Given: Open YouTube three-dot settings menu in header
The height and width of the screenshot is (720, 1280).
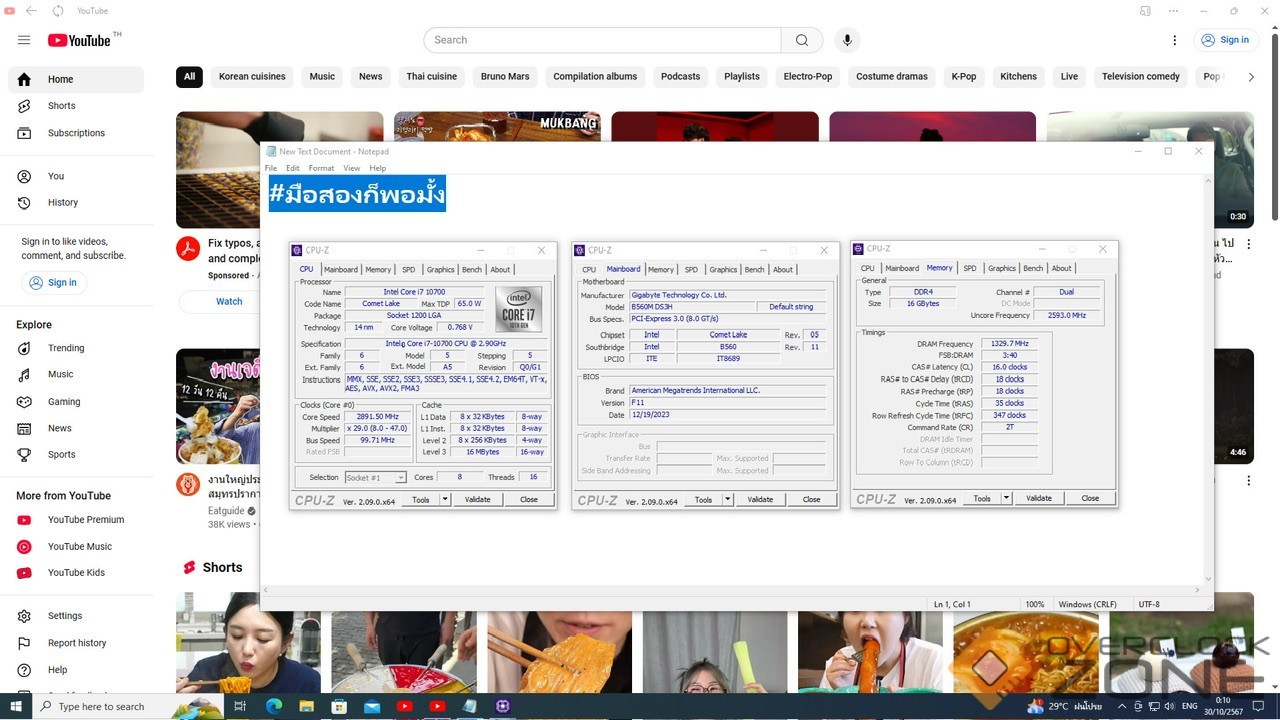Looking at the screenshot, I should pyautogui.click(x=1175, y=40).
